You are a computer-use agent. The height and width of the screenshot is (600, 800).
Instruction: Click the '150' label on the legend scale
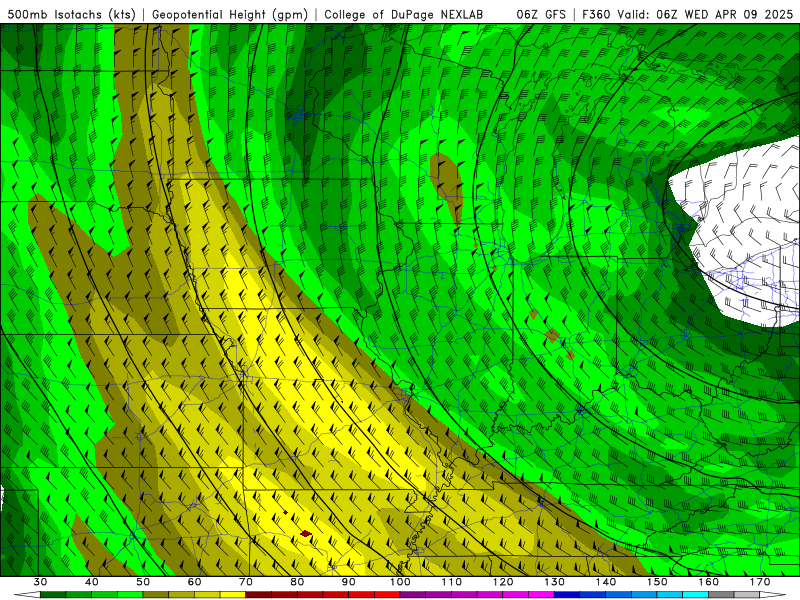click(657, 582)
